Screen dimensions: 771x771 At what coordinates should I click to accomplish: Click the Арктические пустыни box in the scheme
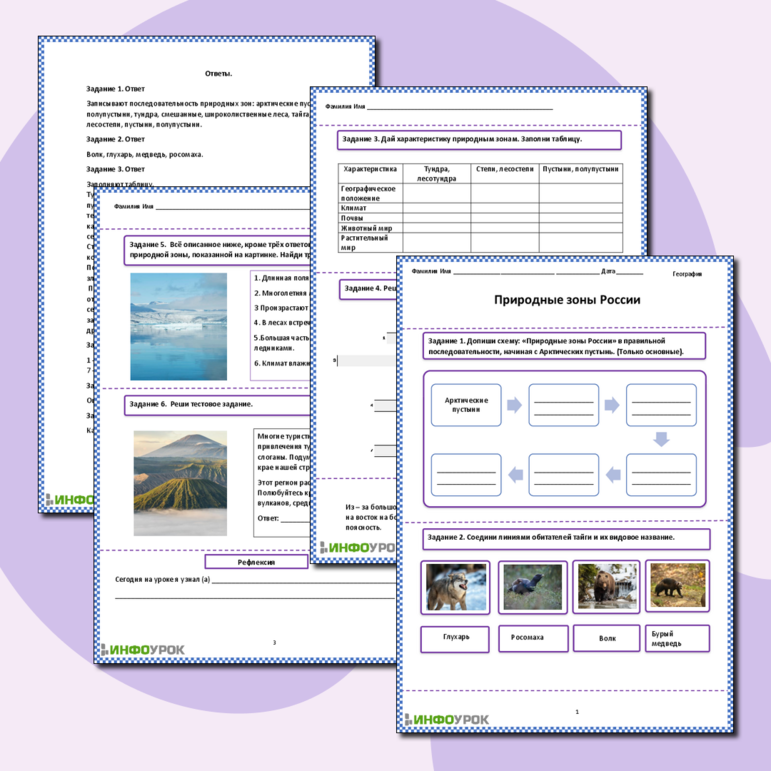click(466, 405)
